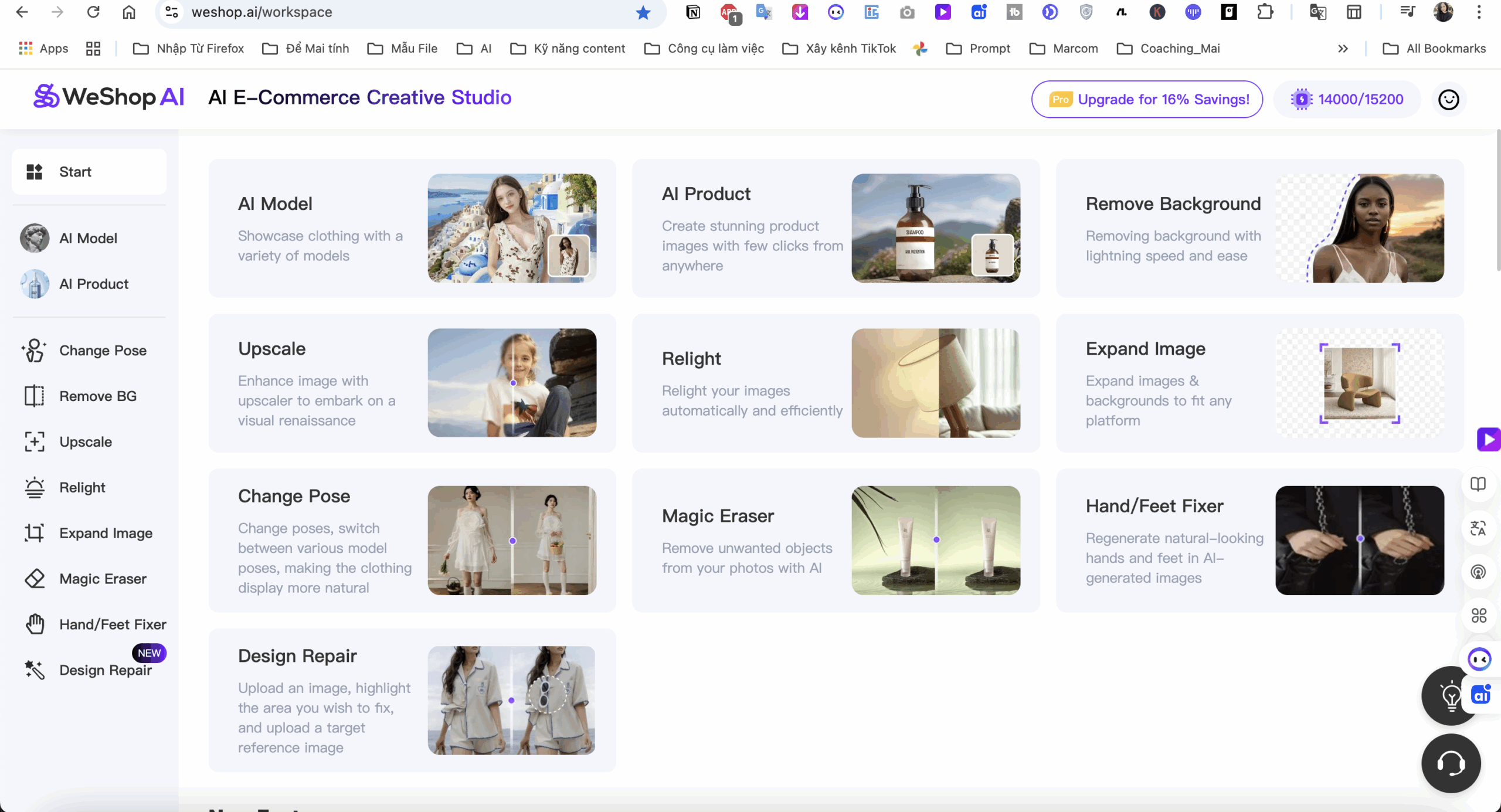
Task: Click the translate language icon on right edge
Action: [x=1478, y=528]
